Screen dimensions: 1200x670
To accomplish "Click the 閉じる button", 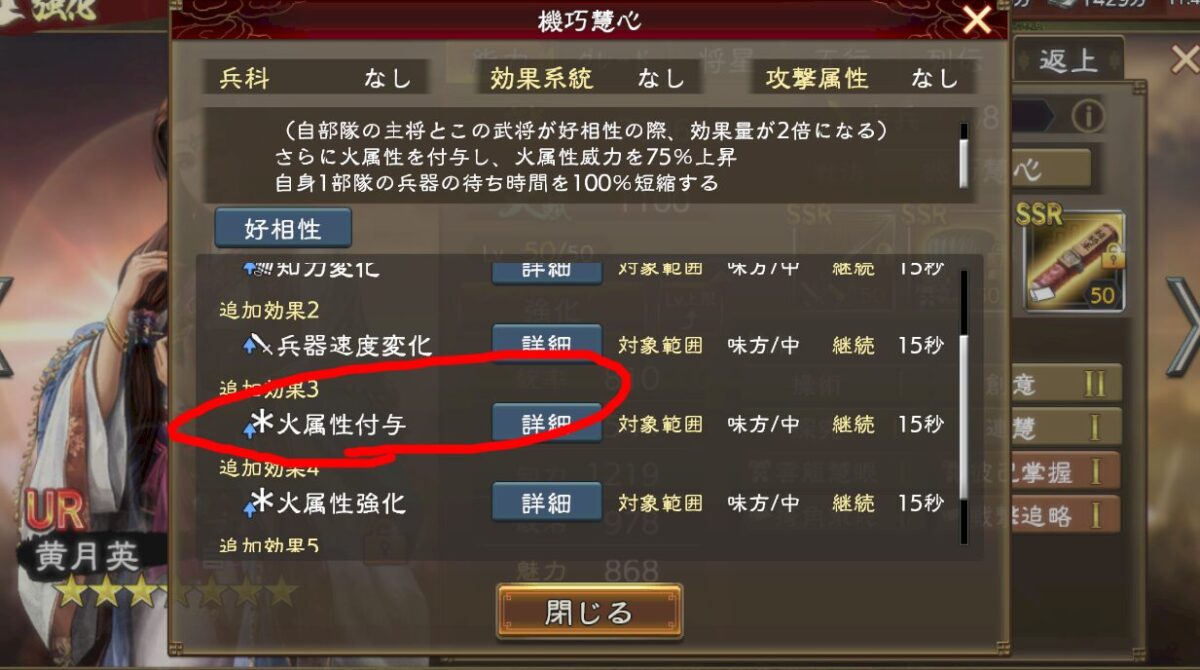I will click(x=589, y=611).
